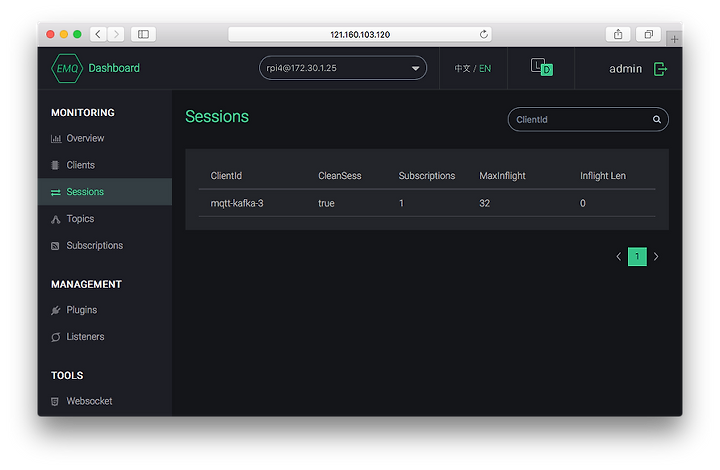Click the MaxInflight column header
The height and width of the screenshot is (470, 720).
[x=502, y=176]
